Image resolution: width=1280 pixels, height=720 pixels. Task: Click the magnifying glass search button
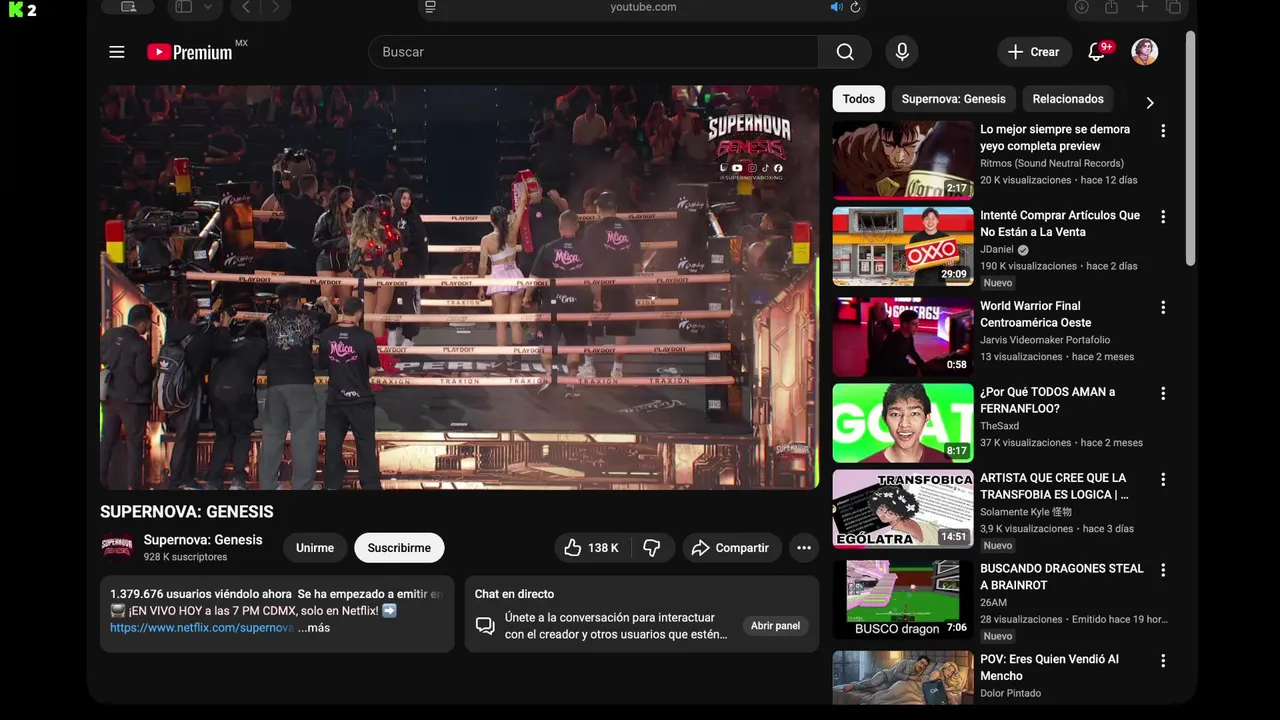tap(845, 52)
